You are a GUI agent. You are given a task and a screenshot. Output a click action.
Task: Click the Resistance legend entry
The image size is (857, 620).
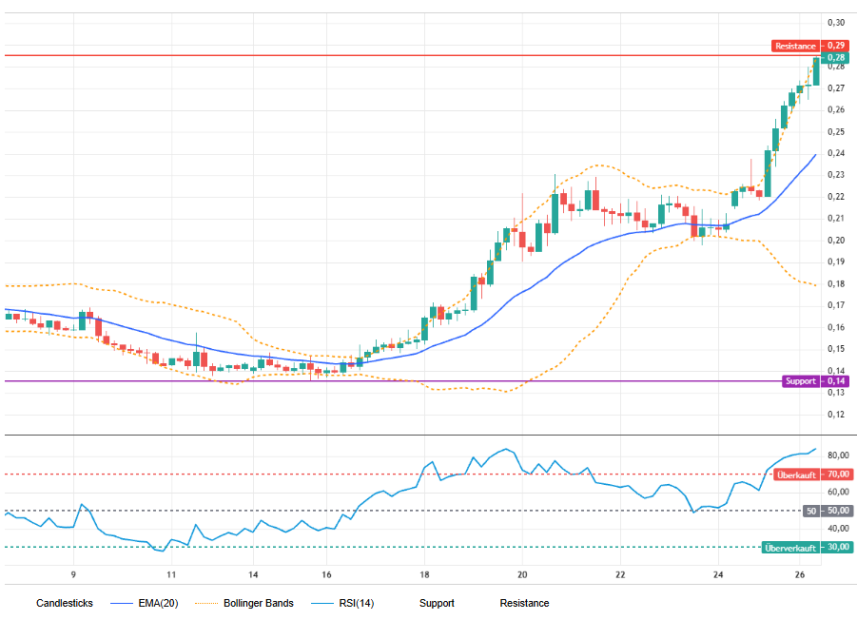(524, 603)
